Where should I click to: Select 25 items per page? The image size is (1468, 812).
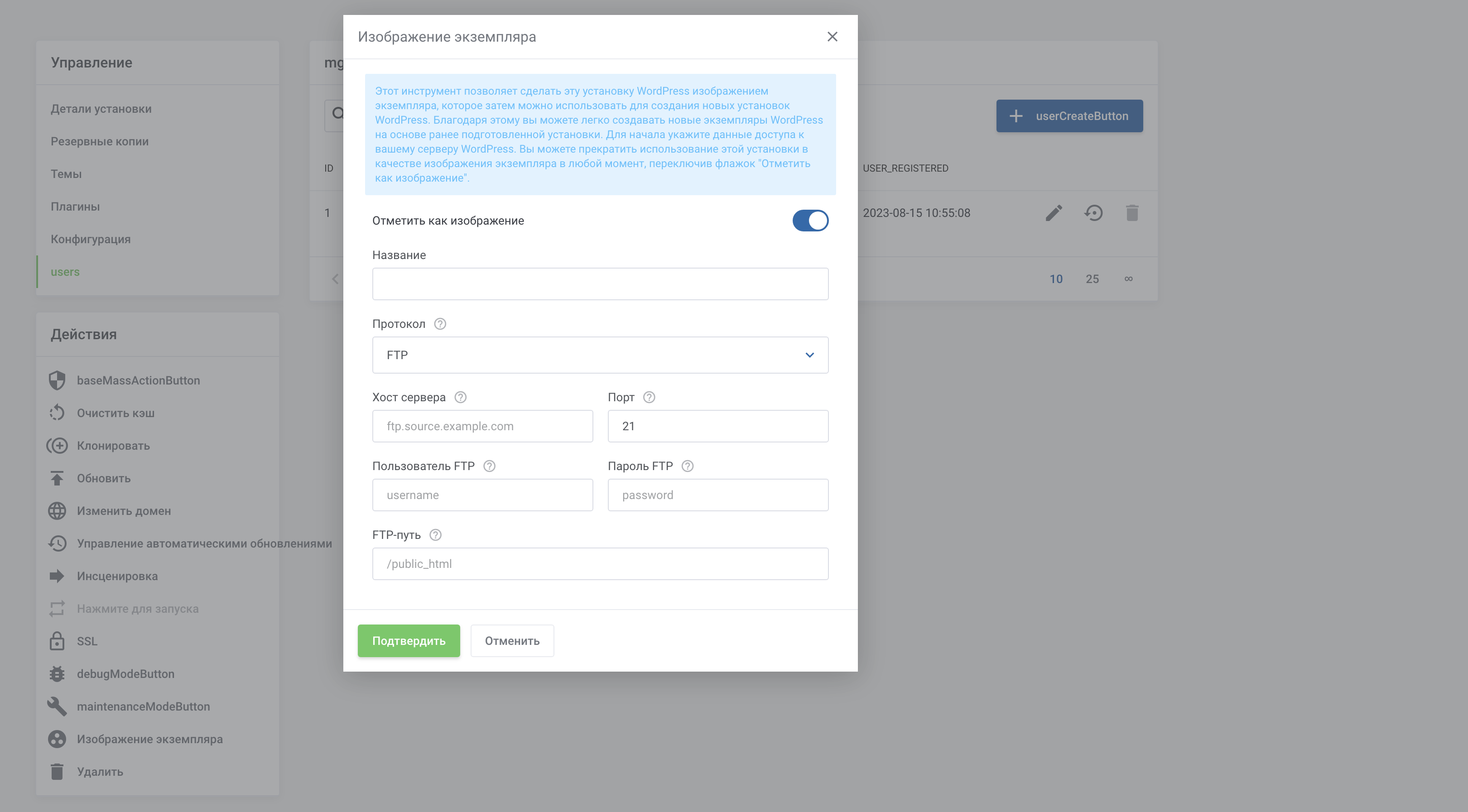pyautogui.click(x=1092, y=279)
